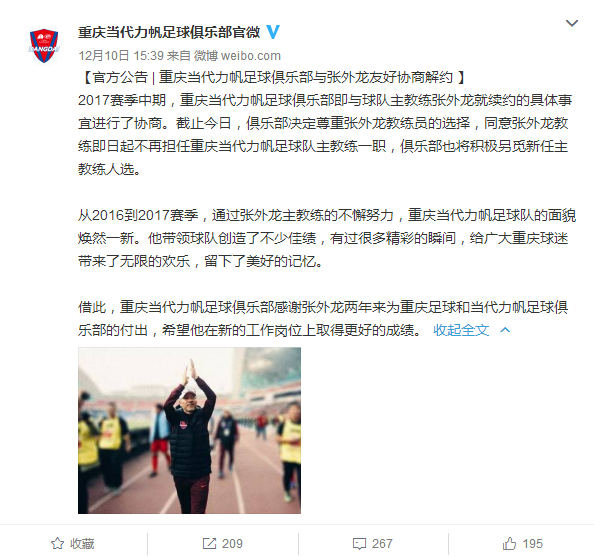Collapse post text via 收起全文
Image resolution: width=594 pixels, height=557 pixels.
[x=461, y=330]
